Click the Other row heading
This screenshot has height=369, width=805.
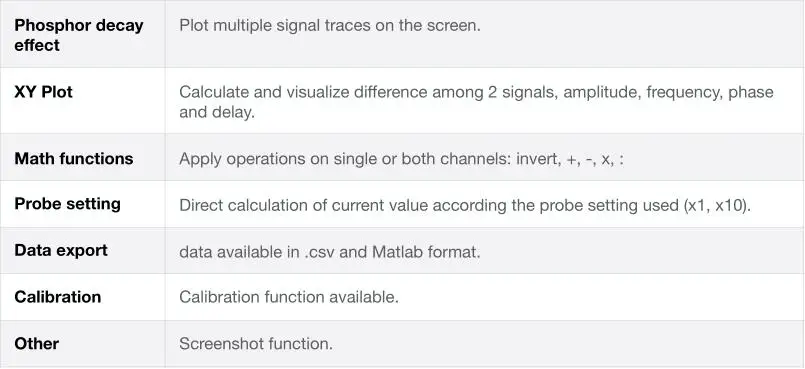click(x=36, y=343)
